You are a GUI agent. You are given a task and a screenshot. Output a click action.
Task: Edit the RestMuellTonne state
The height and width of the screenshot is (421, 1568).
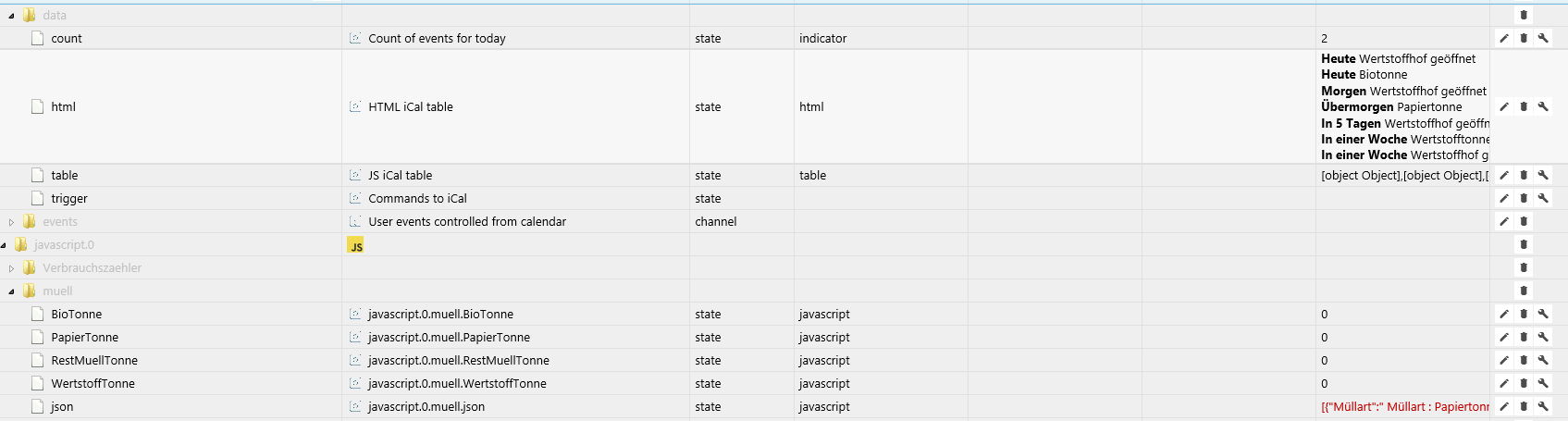tap(1504, 360)
